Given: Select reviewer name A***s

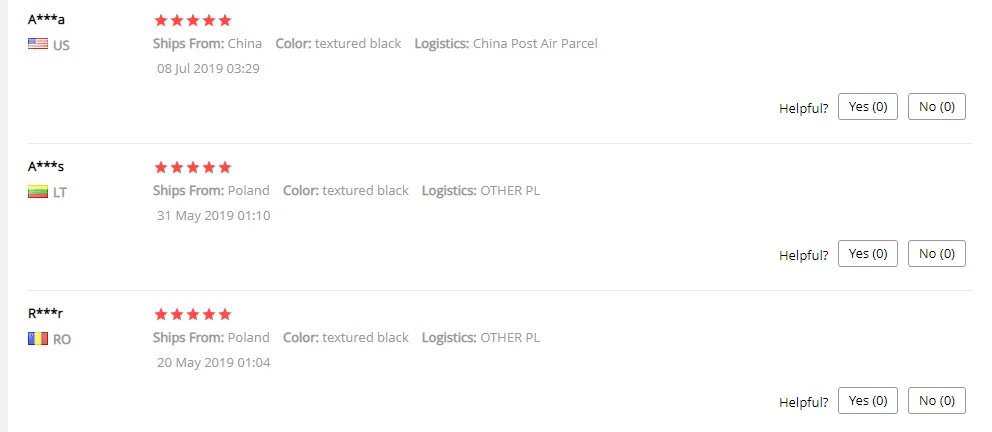Looking at the screenshot, I should click(46, 167).
